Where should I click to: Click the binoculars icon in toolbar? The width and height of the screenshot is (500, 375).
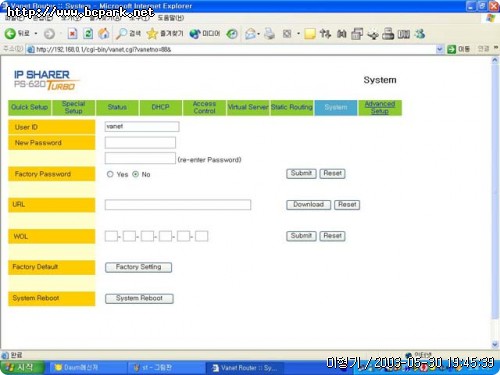point(341,34)
